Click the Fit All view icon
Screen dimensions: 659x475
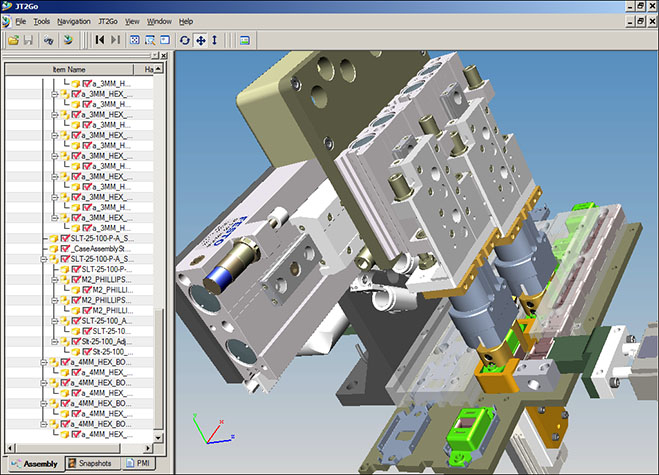pyautogui.click(x=134, y=40)
